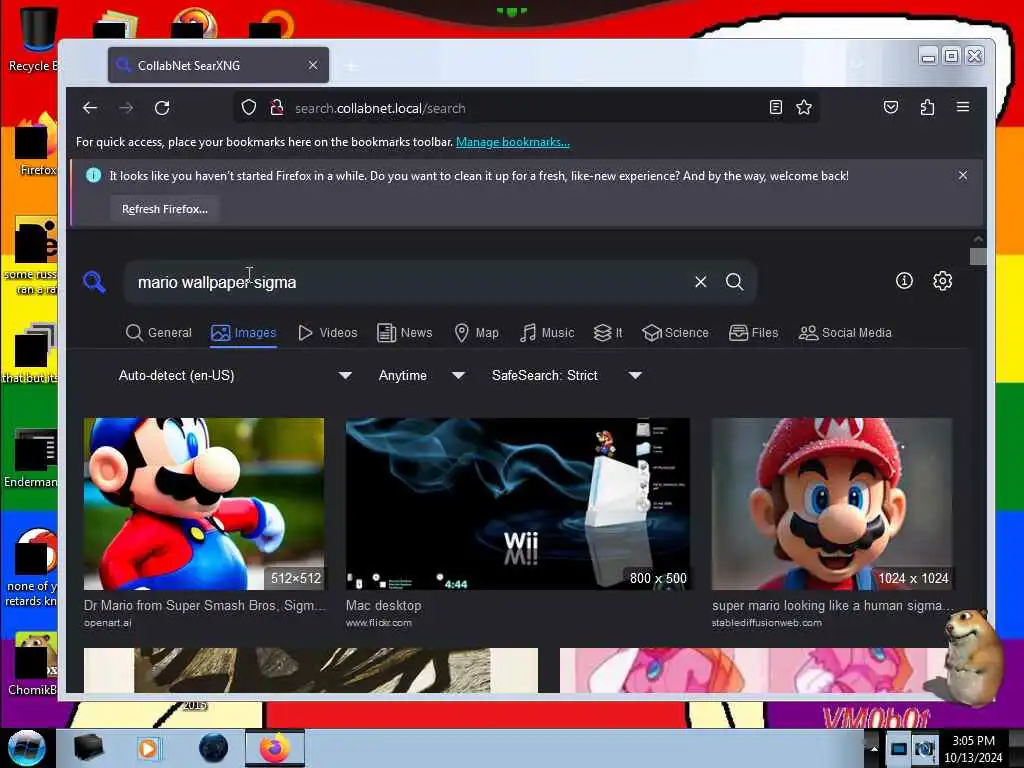Focus the mario wallpaper sigma search field
This screenshot has height=768, width=1024.
click(x=408, y=282)
